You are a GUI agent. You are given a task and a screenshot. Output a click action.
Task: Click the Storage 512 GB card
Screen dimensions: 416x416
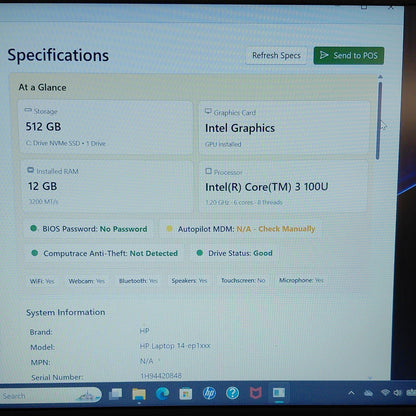coord(106,127)
